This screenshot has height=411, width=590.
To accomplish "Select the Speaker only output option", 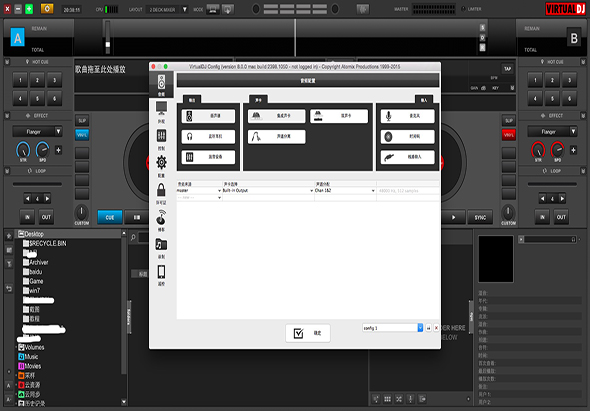I will coord(208,116).
